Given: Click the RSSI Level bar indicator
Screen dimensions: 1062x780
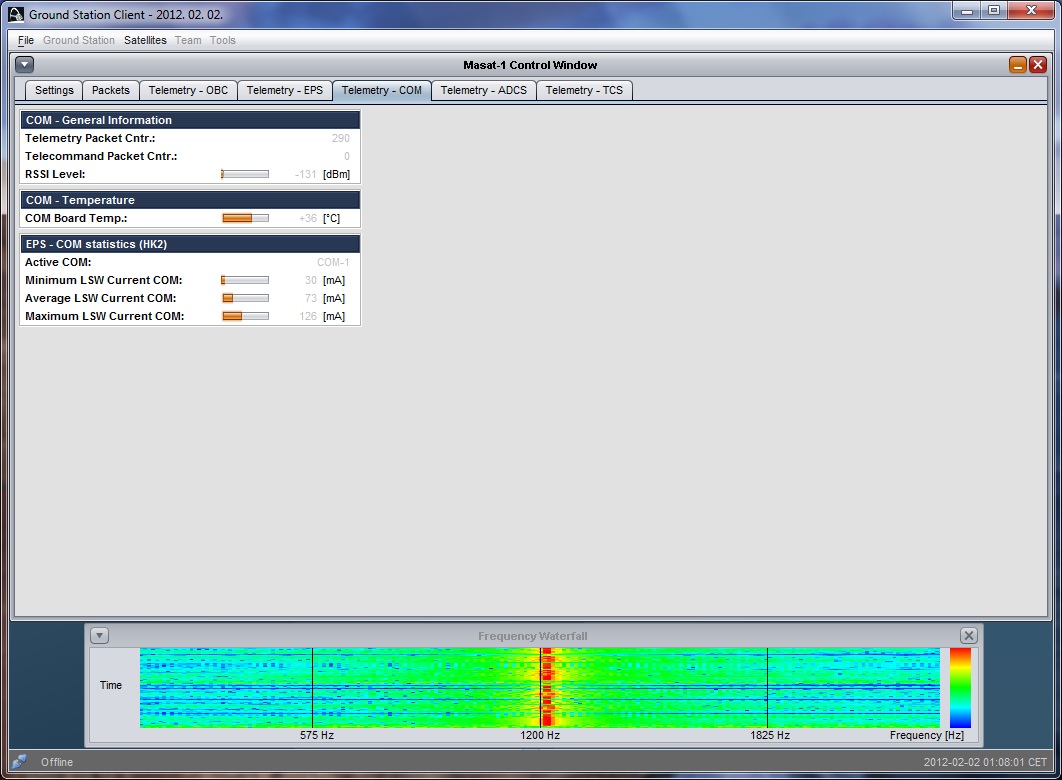Looking at the screenshot, I should 245,174.
